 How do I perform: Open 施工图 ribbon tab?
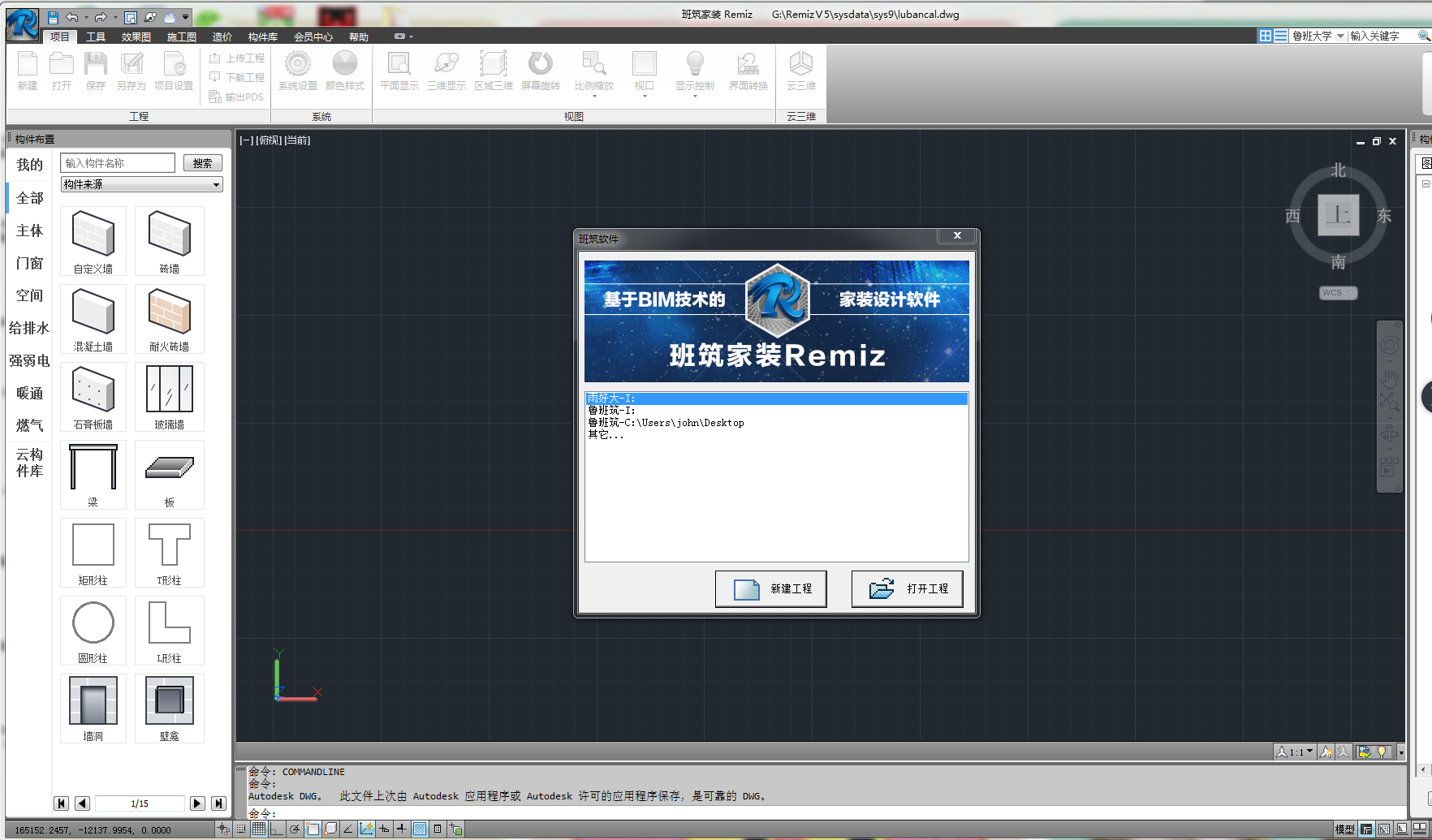pos(181,37)
